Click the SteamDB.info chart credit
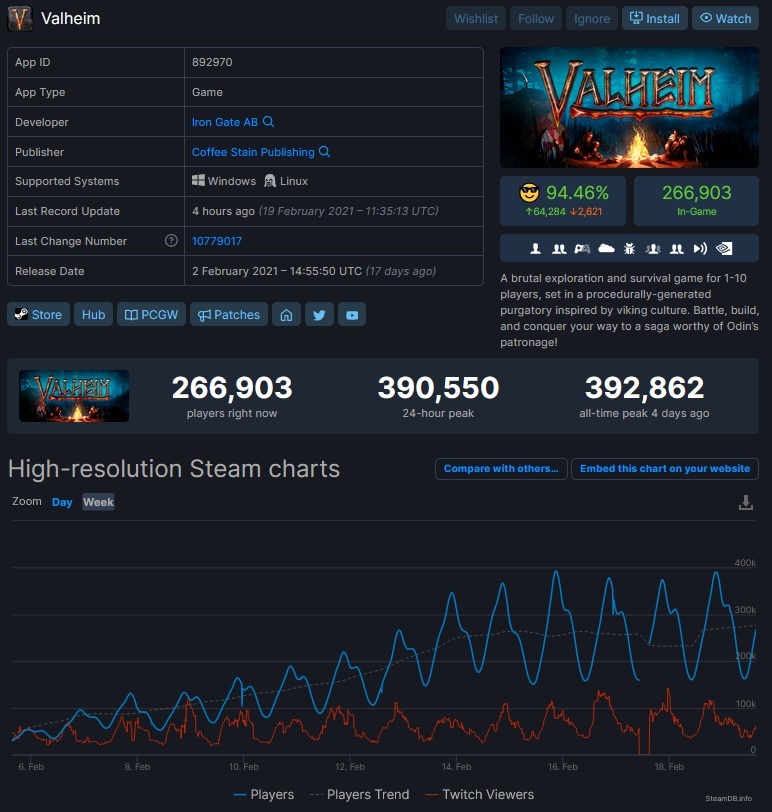The image size is (772, 812). coord(729,798)
